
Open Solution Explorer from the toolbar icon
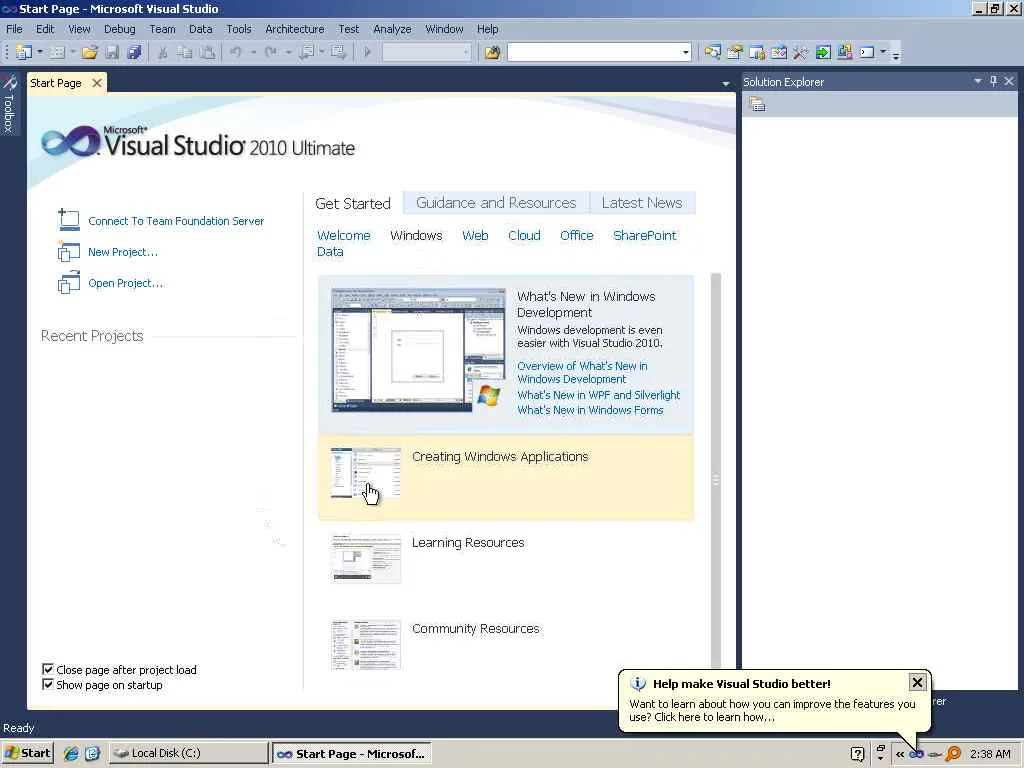(x=712, y=52)
